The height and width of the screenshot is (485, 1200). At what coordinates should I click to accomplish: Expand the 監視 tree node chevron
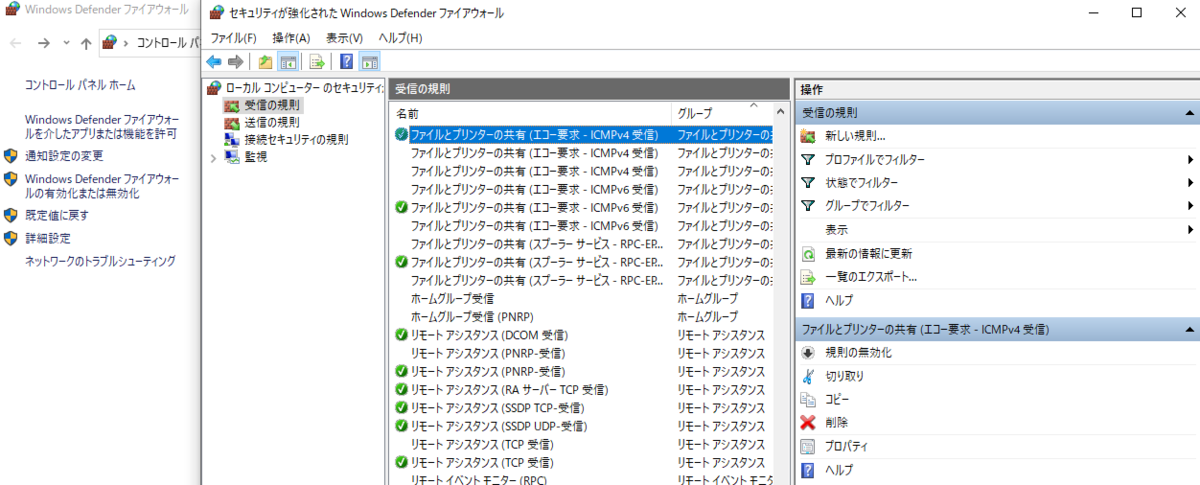pyautogui.click(x=213, y=157)
